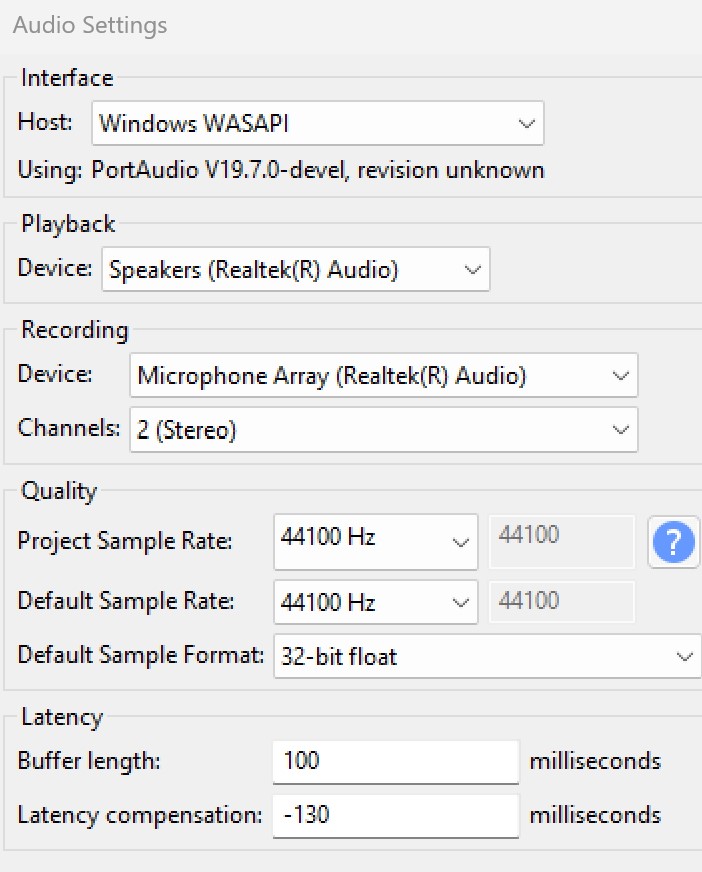
Task: Open the Host dropdown showing Windows WASAPI
Action: pyautogui.click(x=317, y=124)
